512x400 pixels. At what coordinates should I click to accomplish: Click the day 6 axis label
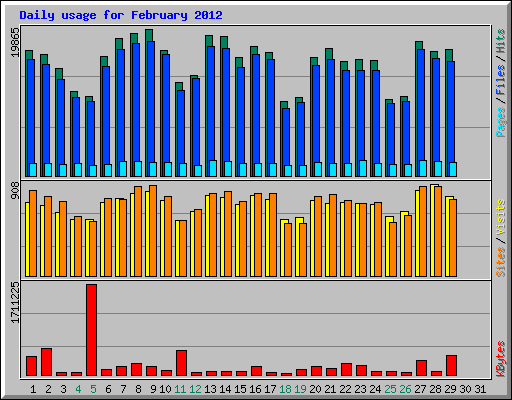click(108, 389)
